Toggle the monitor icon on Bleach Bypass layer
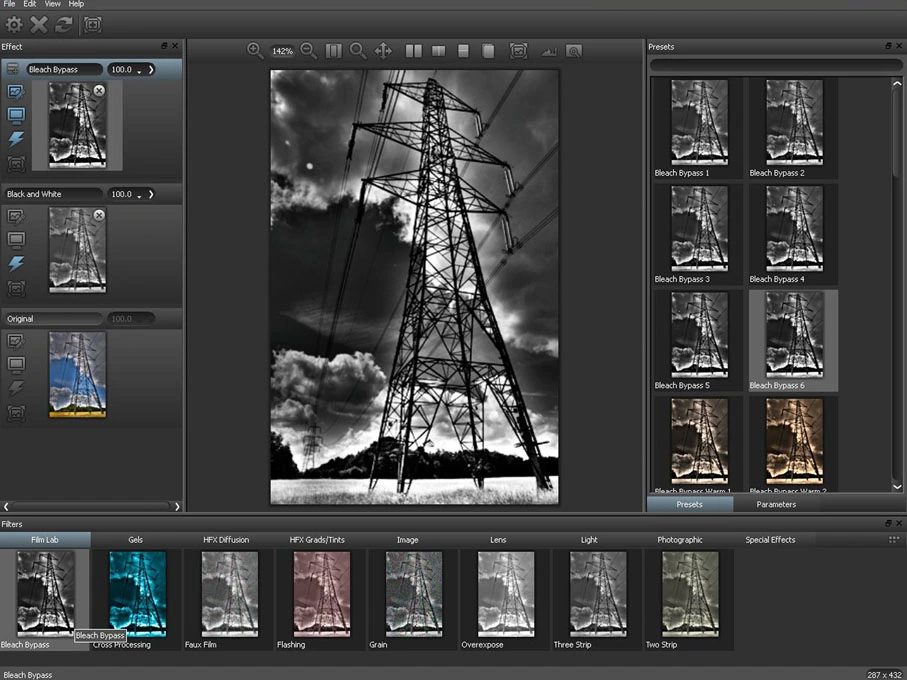This screenshot has height=680, width=907. pyautogui.click(x=16, y=116)
